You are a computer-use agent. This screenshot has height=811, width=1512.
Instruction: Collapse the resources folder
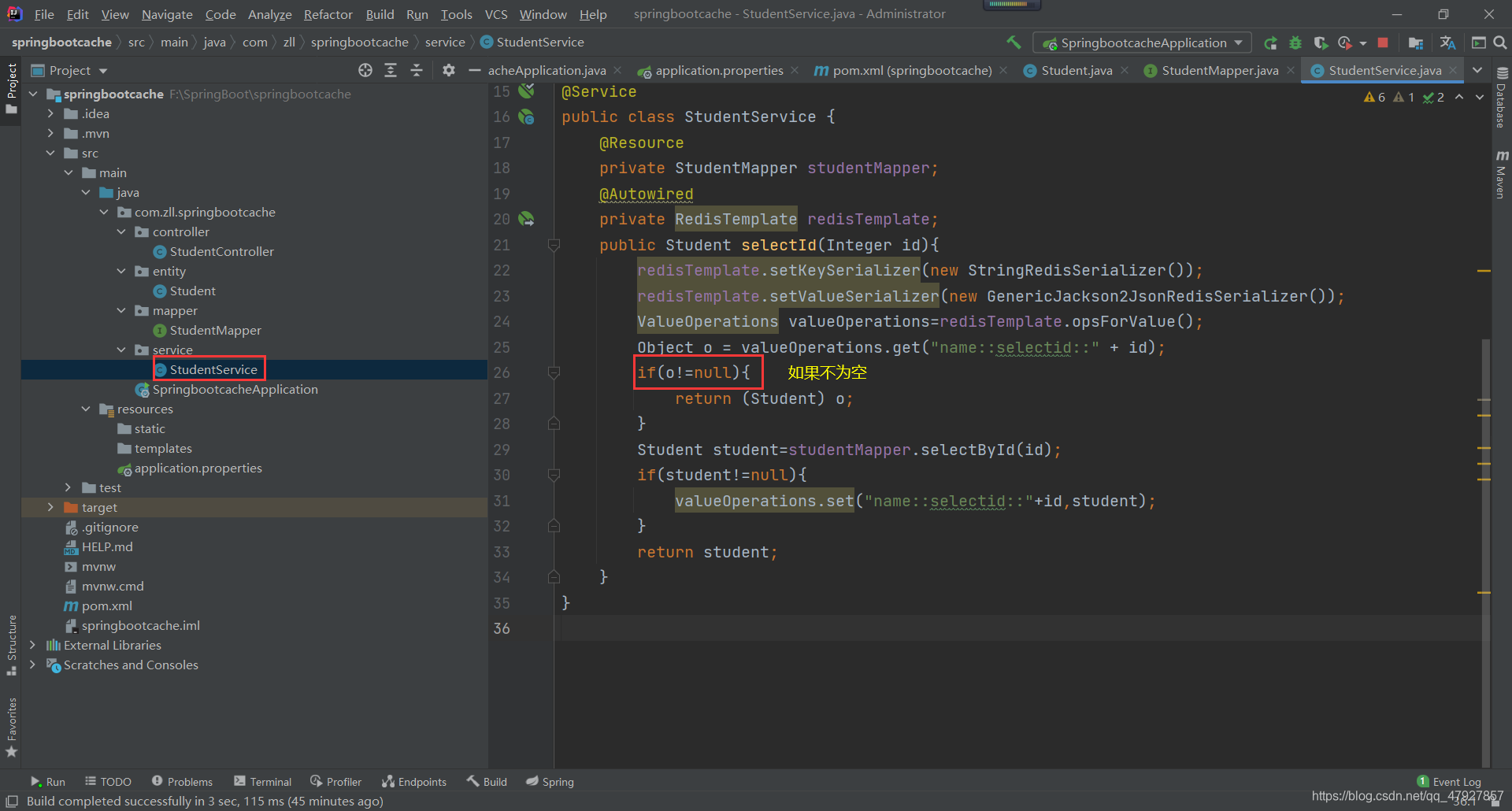click(x=86, y=409)
